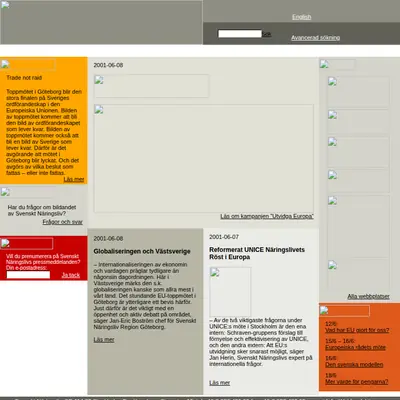Click the large campaign image above the Utvidga Europa link
Viewport: 400px width, 400px height.
204,158
